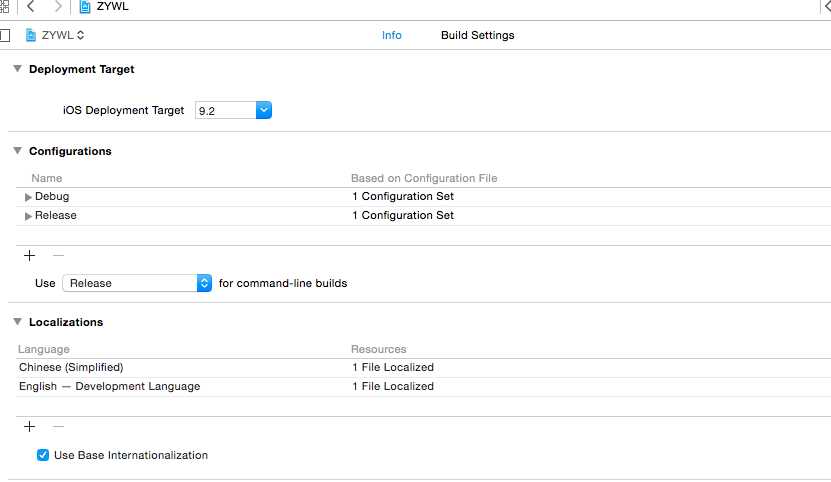Viewport: 831px width, 482px height.
Task: Open the command-line builds configuration dropdown
Action: (x=204, y=283)
